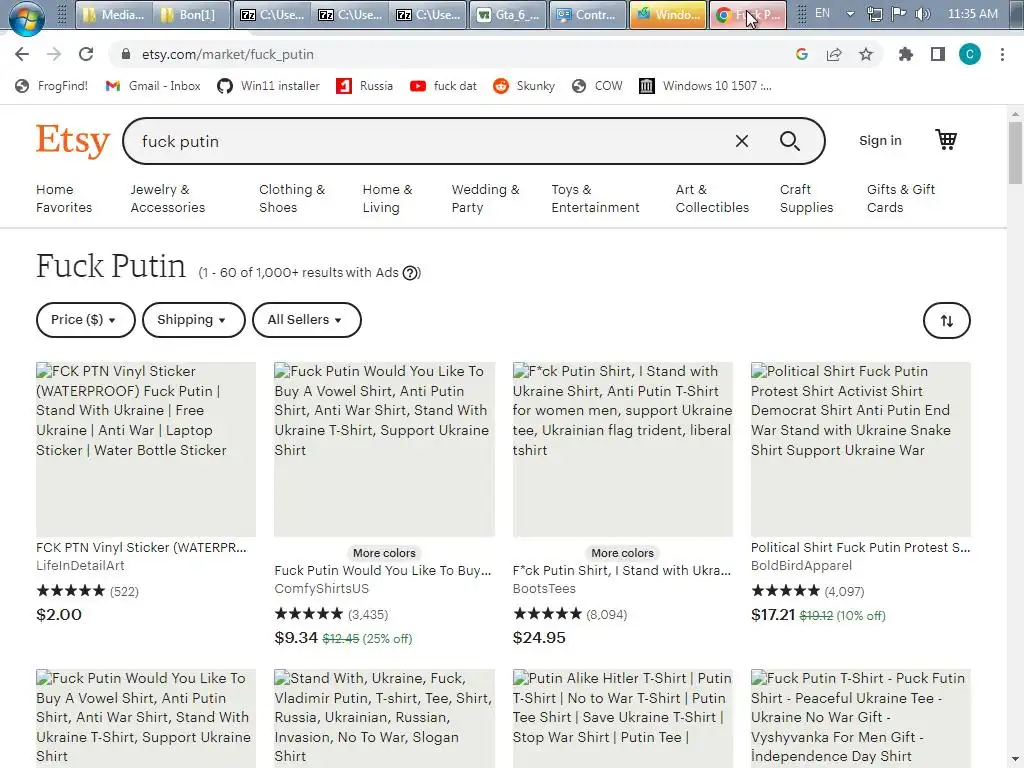Toggle the Chrome side panel icon

click(938, 54)
